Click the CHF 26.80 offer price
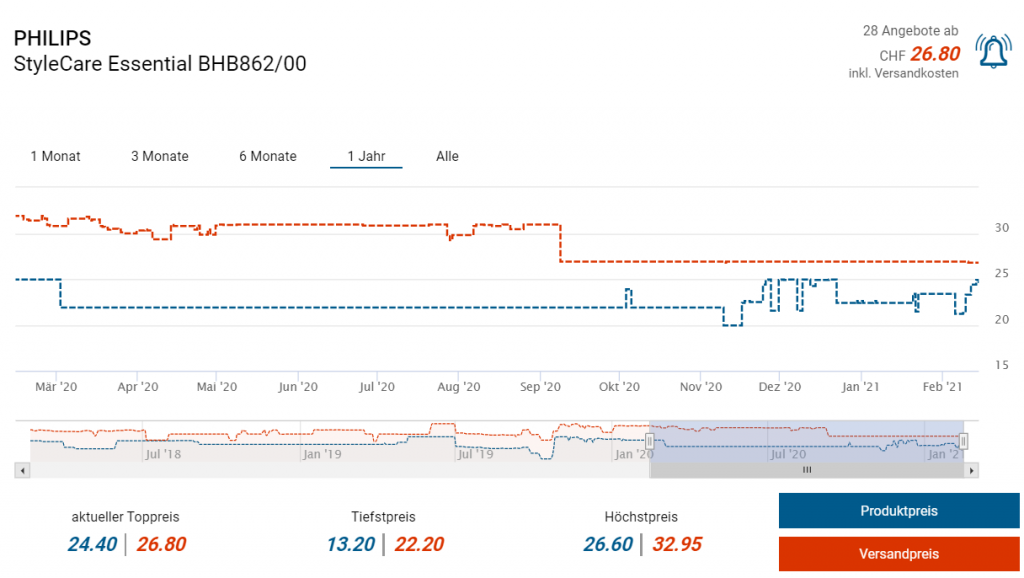Screen dimensions: 1024x578 920,54
